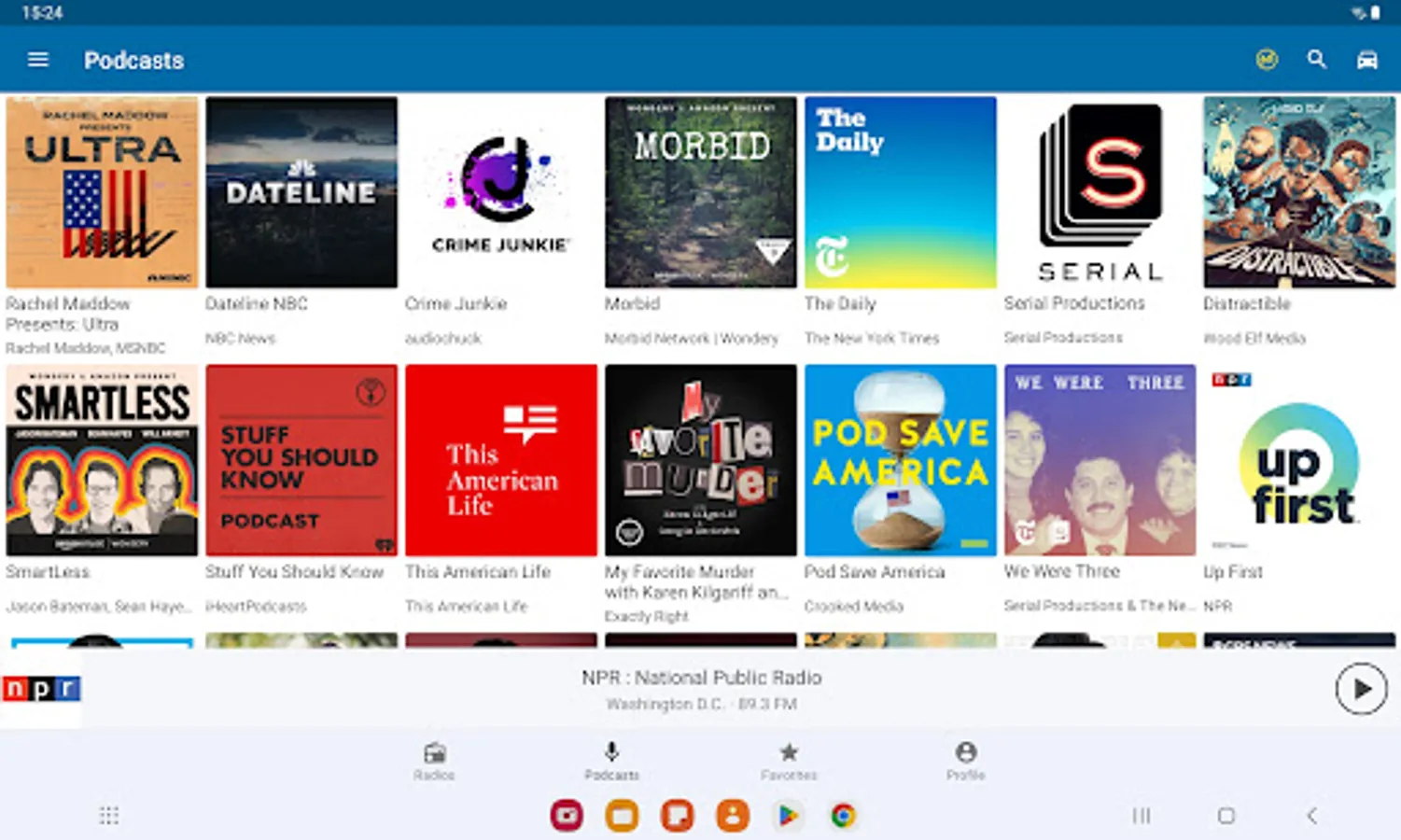The width and height of the screenshot is (1401, 840).
Task: Click the 'We Were Three' title
Action: pos(1062,571)
